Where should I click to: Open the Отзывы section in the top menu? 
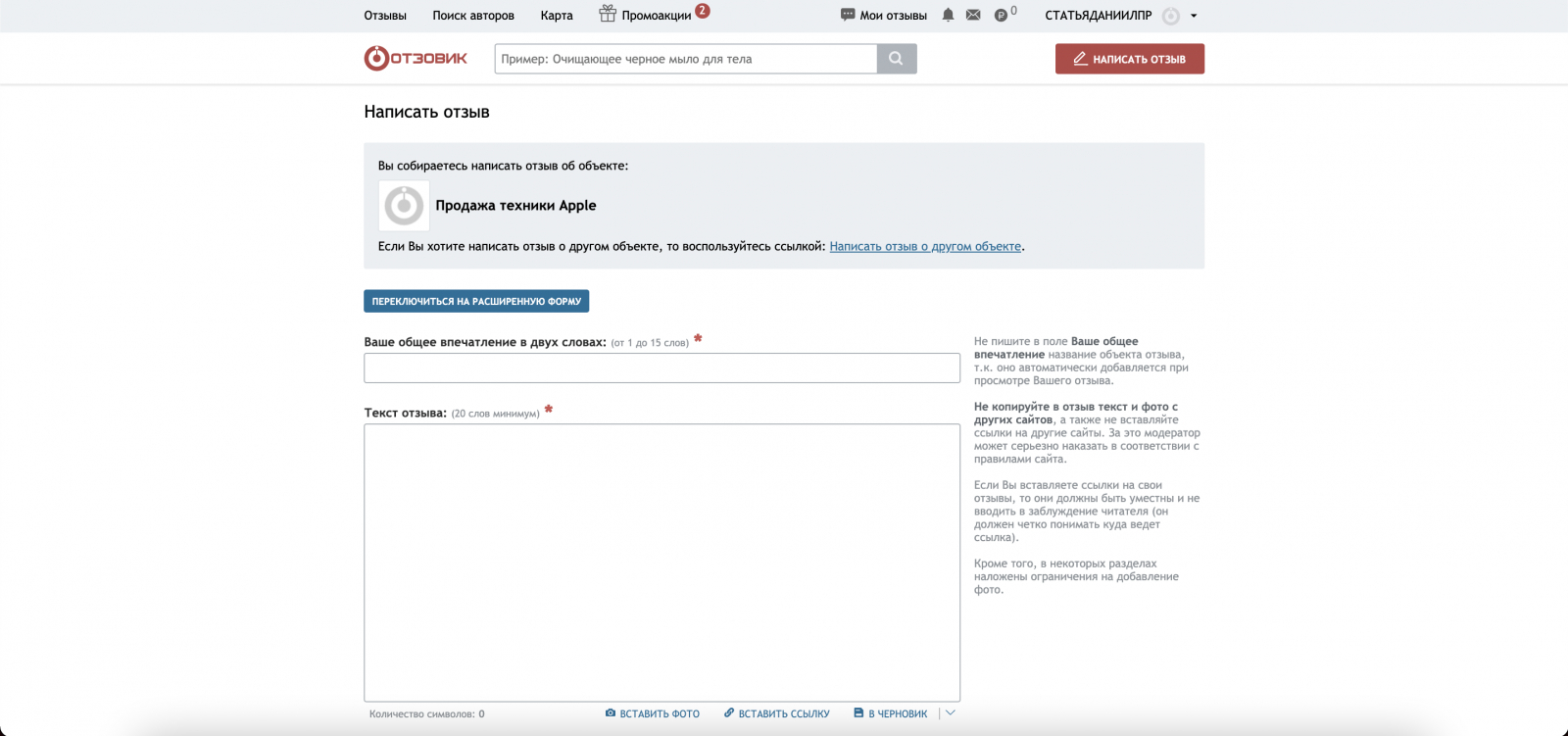(385, 16)
